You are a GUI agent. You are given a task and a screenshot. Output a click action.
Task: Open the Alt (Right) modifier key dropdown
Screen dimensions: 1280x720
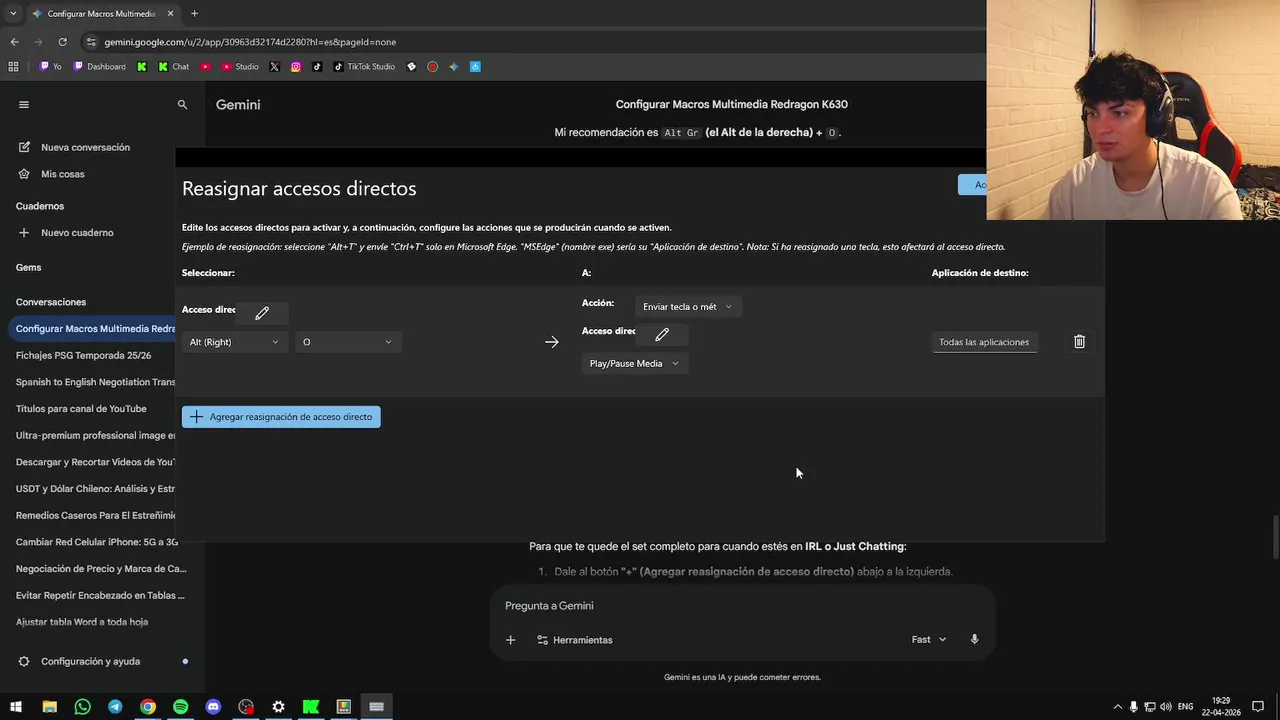(x=234, y=342)
